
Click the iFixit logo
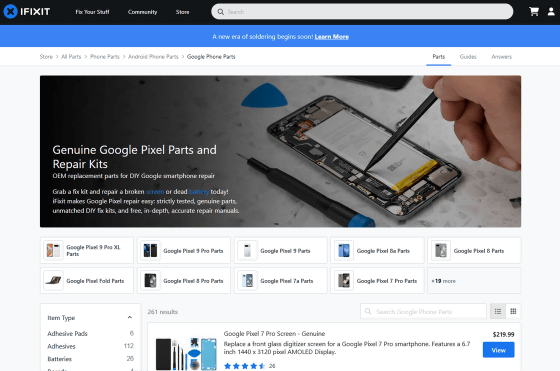(27, 12)
